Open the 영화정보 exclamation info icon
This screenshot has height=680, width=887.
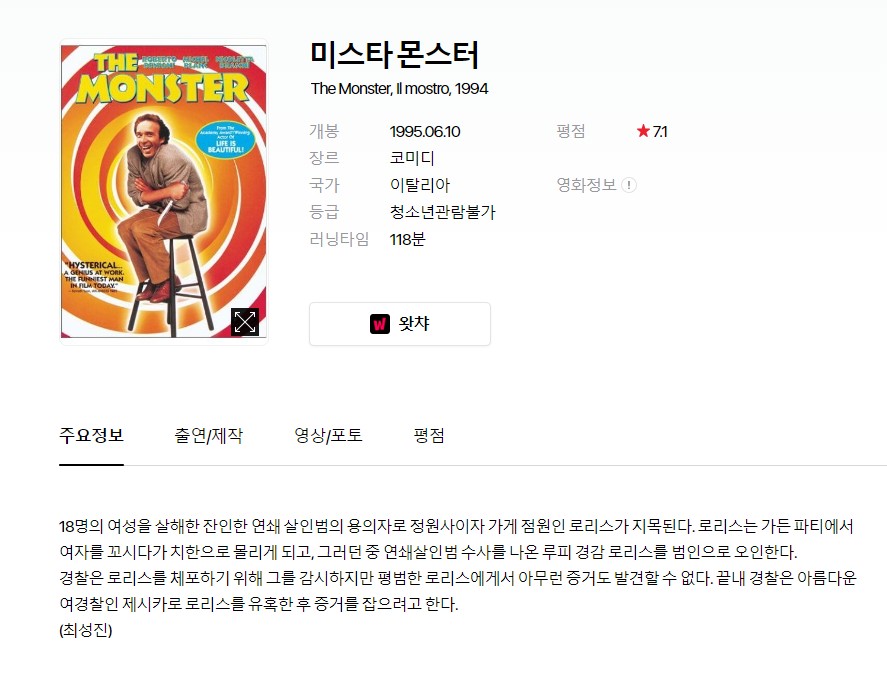coord(628,185)
